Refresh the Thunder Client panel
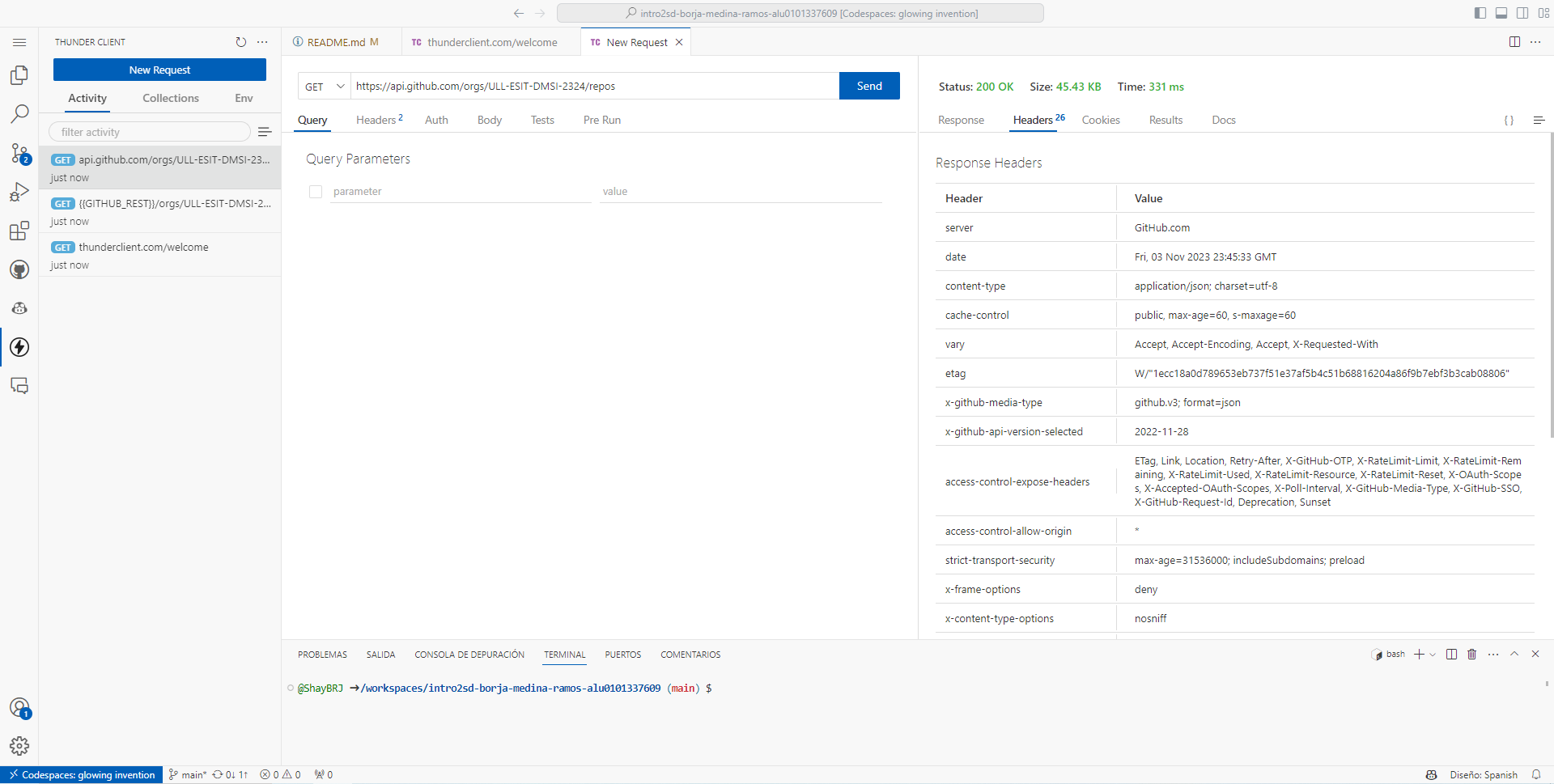 pos(240,42)
